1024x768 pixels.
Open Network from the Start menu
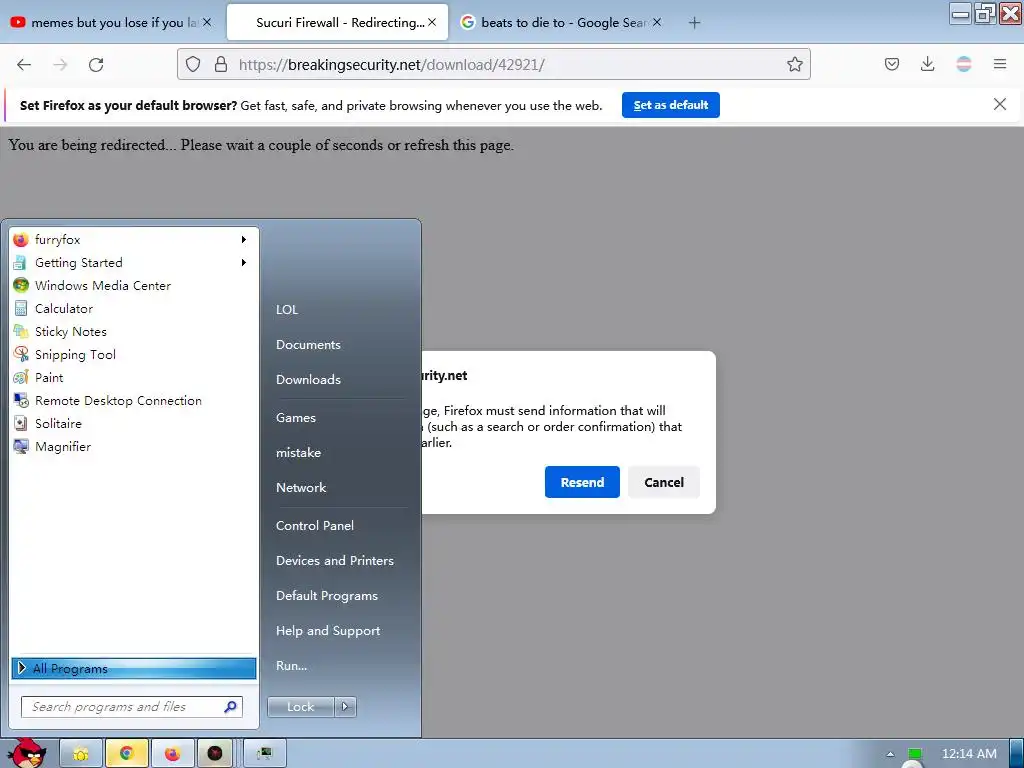click(301, 488)
